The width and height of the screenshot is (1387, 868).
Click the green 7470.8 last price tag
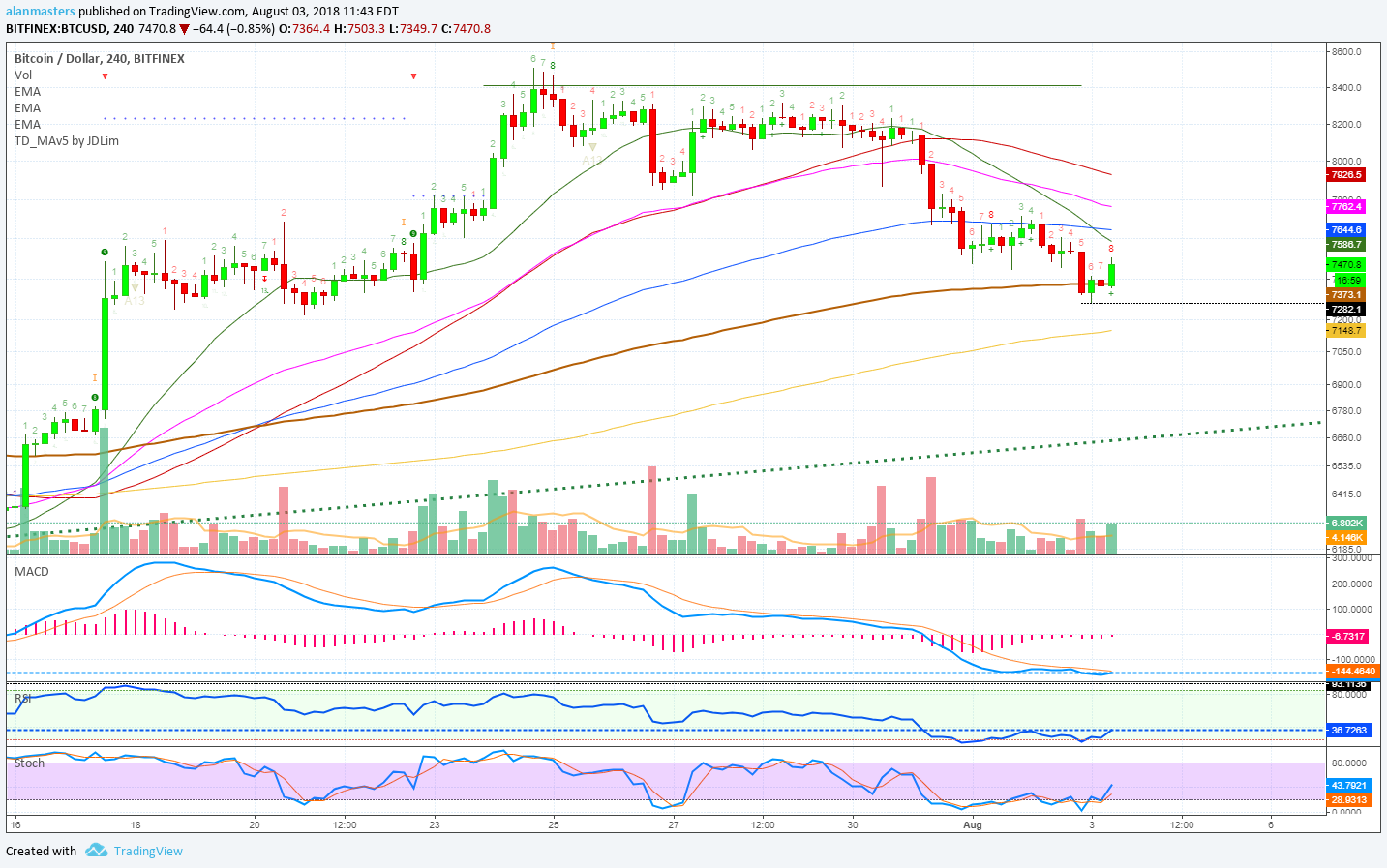click(x=1345, y=264)
